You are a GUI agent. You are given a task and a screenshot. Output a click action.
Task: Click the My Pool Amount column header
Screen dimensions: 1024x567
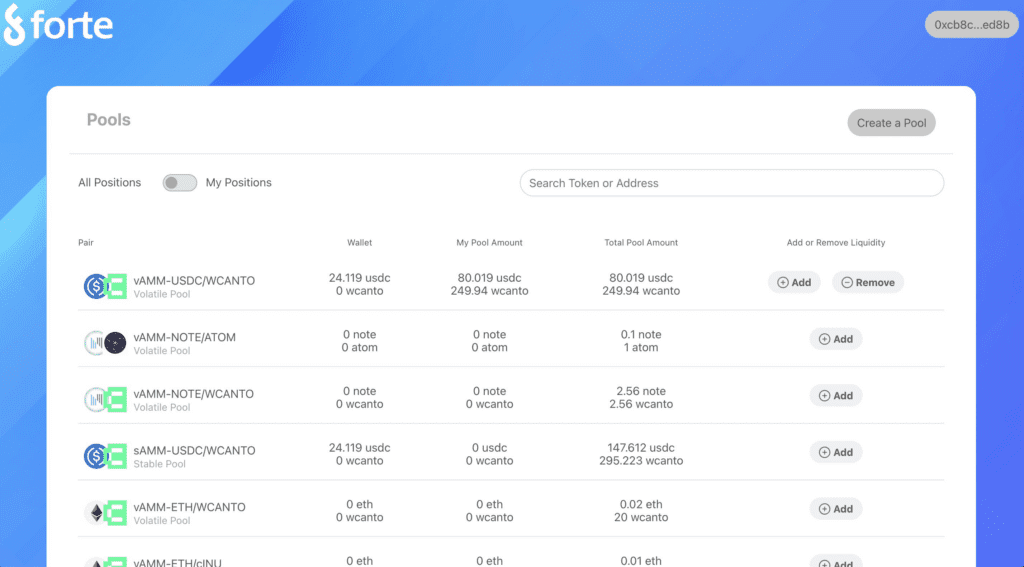coord(489,242)
